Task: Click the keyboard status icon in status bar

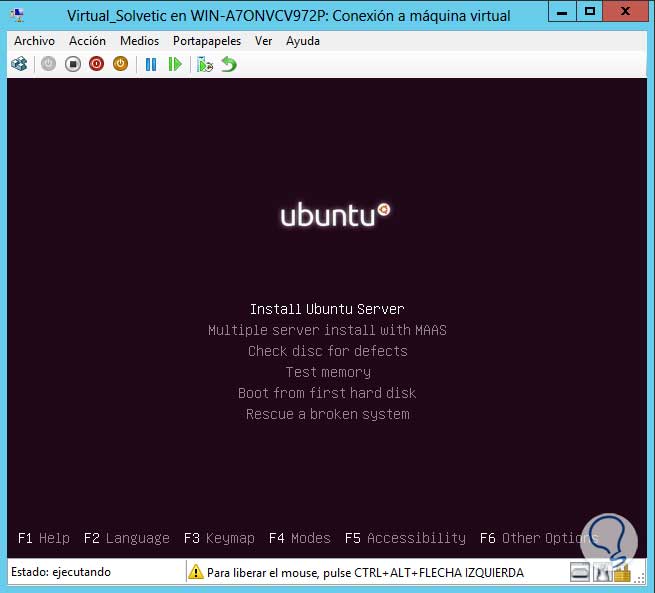Action: pos(580,572)
